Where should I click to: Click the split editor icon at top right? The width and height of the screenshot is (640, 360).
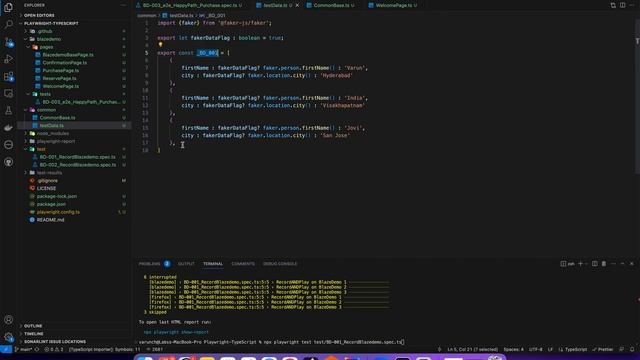622,5
